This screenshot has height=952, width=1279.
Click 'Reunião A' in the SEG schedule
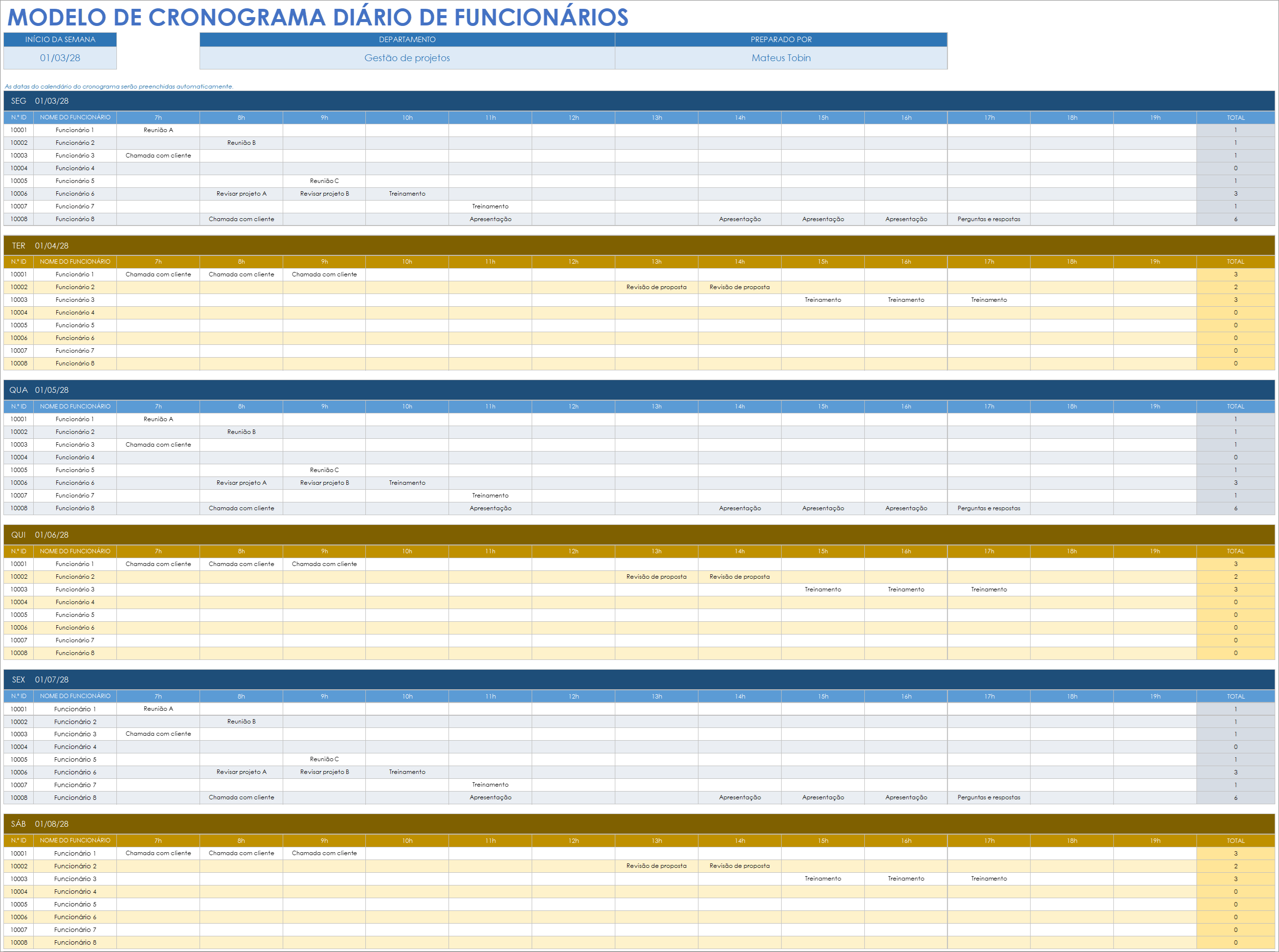(158, 130)
